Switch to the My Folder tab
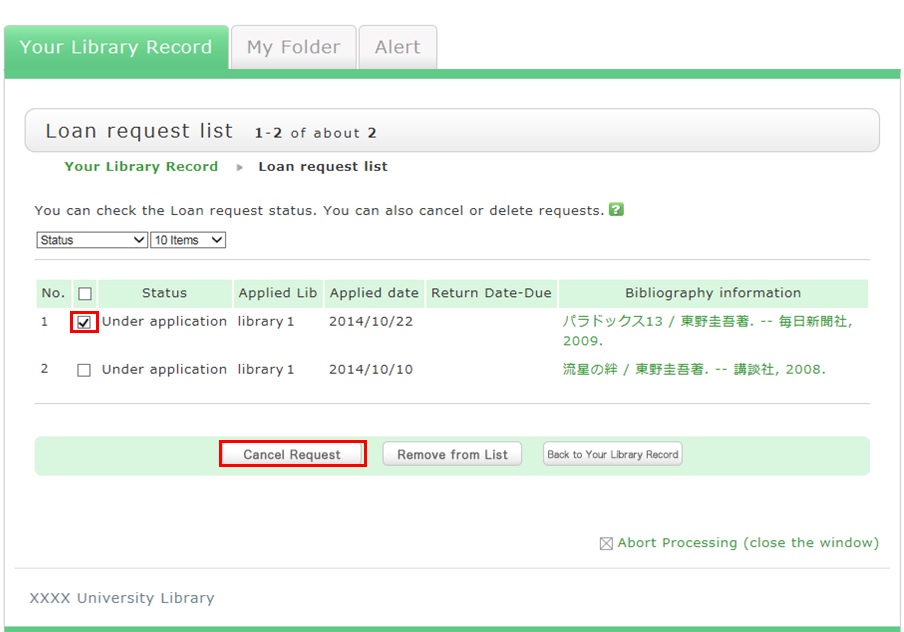The height and width of the screenshot is (632, 904). (293, 48)
